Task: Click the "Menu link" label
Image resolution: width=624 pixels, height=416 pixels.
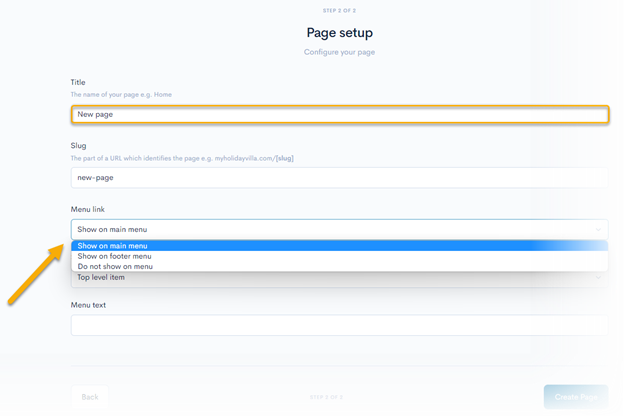Action: [x=87, y=208]
